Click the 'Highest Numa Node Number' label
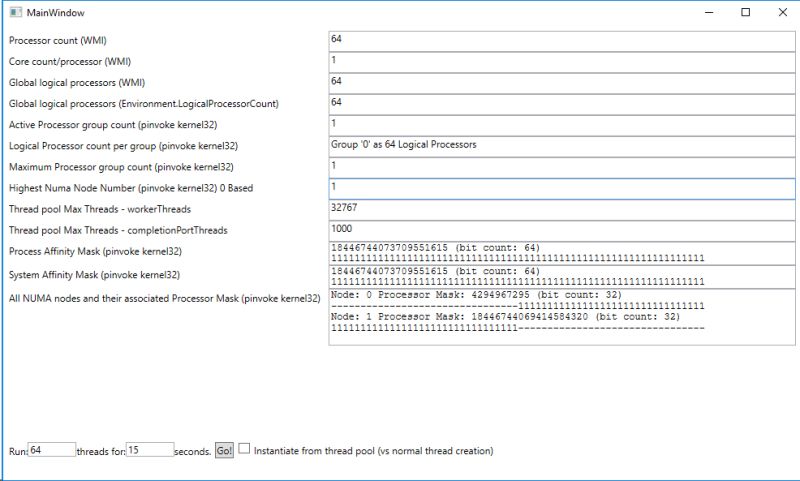Screen dimensions: 800x481 (131, 188)
